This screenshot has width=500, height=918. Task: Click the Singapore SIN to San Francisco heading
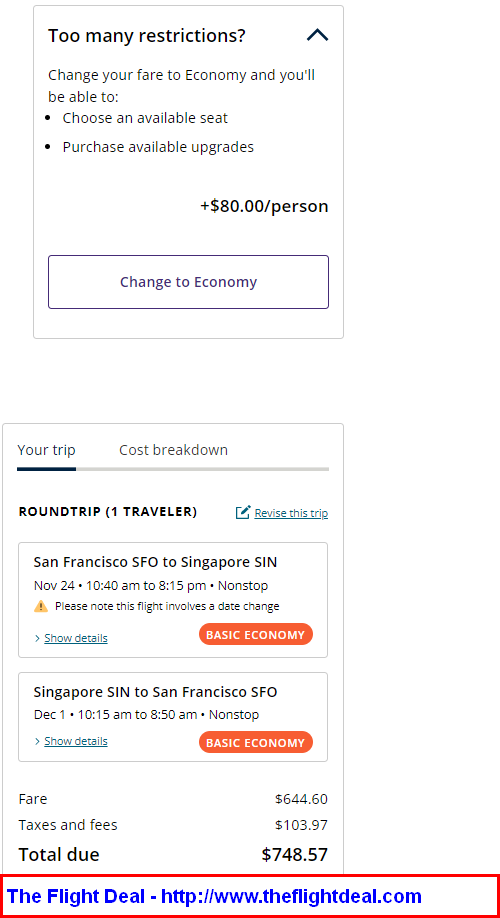coord(155,692)
